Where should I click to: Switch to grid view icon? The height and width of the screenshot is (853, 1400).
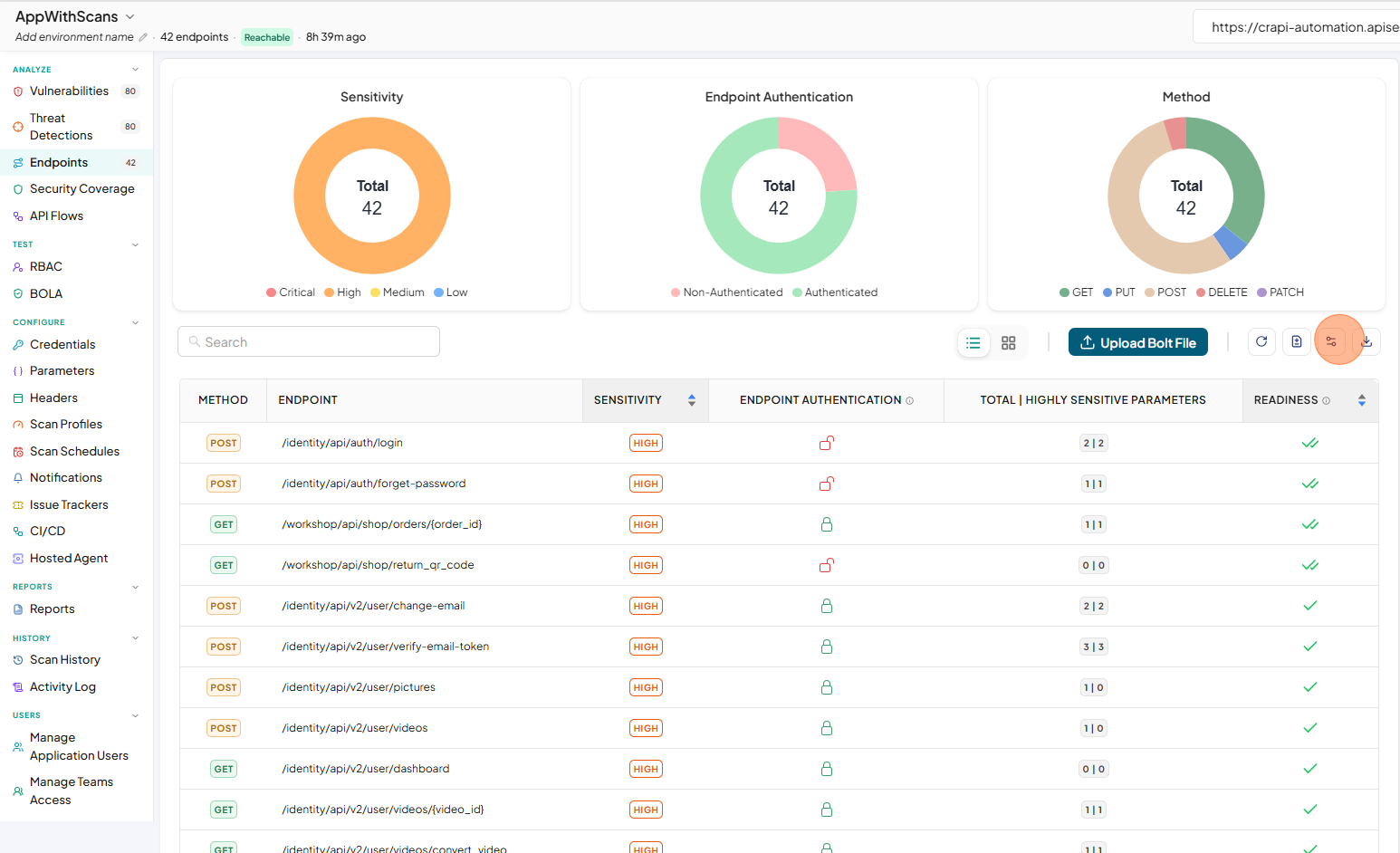(x=1009, y=343)
